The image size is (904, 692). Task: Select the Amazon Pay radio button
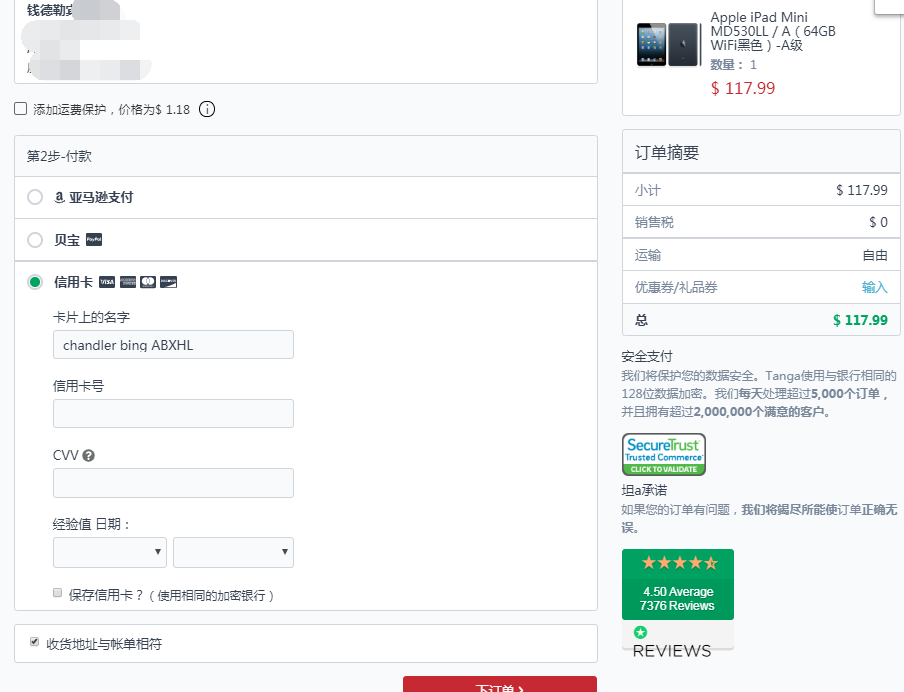pyautogui.click(x=35, y=197)
